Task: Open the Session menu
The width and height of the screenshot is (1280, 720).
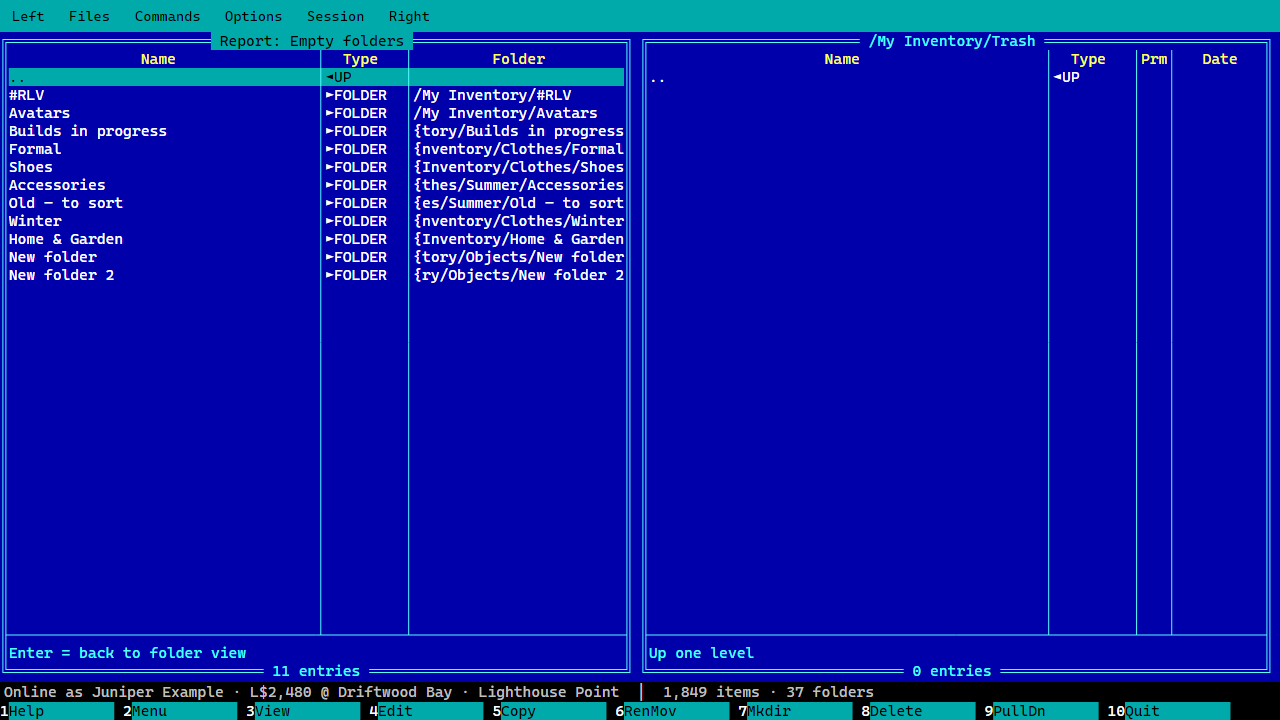Action: 335,16
